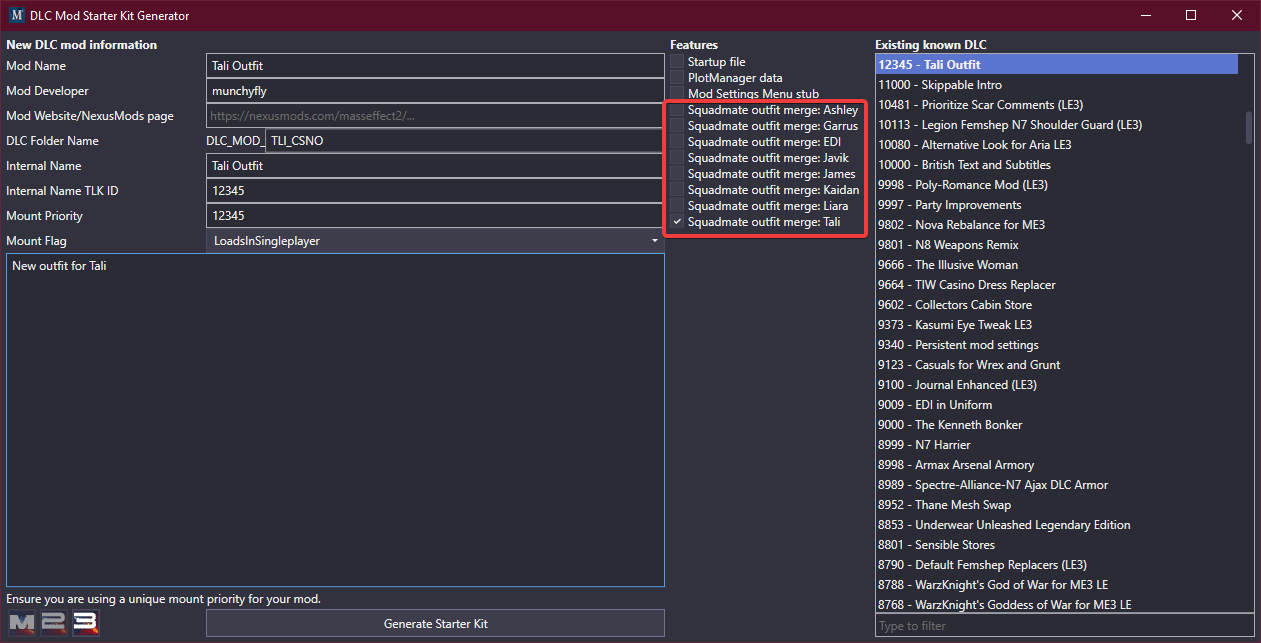
Task: Select 9000 - The Kenneth Bonker
Action: [x=1056, y=425]
